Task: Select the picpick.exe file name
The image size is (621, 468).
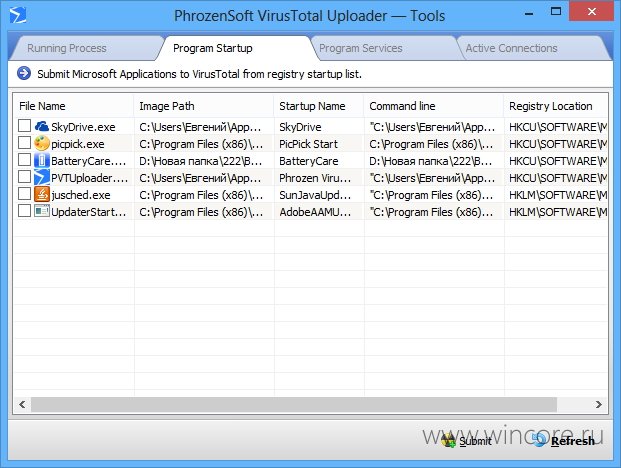Action: [x=78, y=144]
